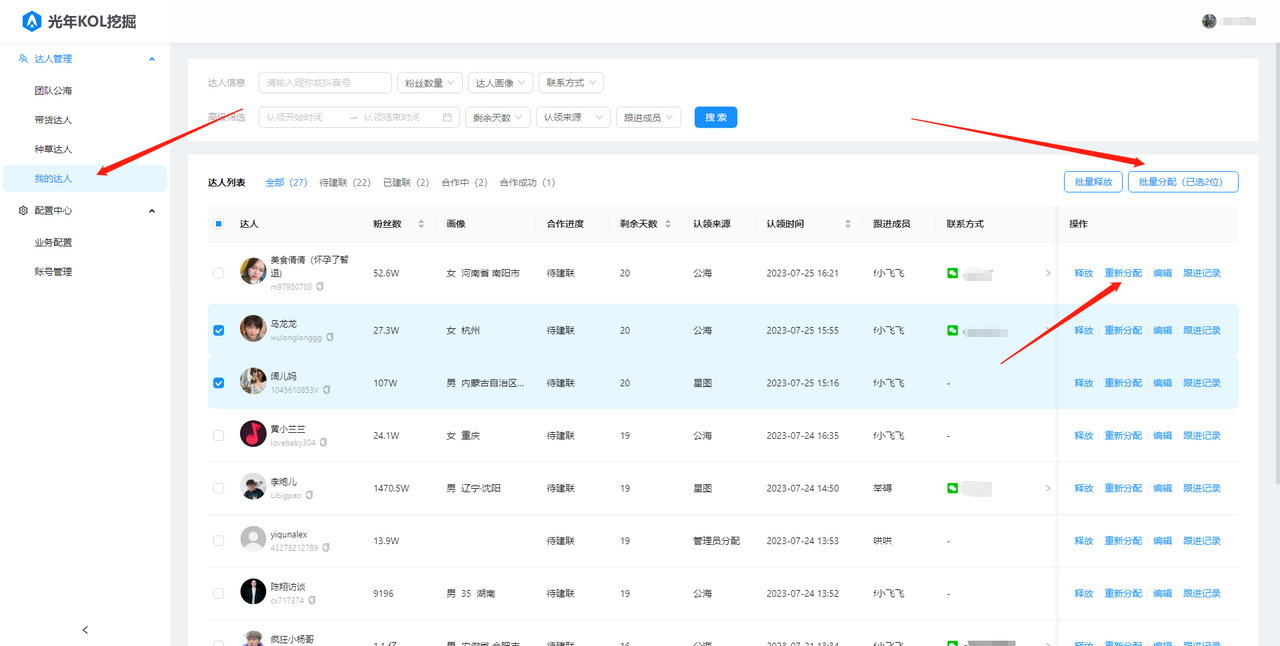Click the 达人信息 nickname input field
The width and height of the screenshot is (1280, 646).
[325, 83]
